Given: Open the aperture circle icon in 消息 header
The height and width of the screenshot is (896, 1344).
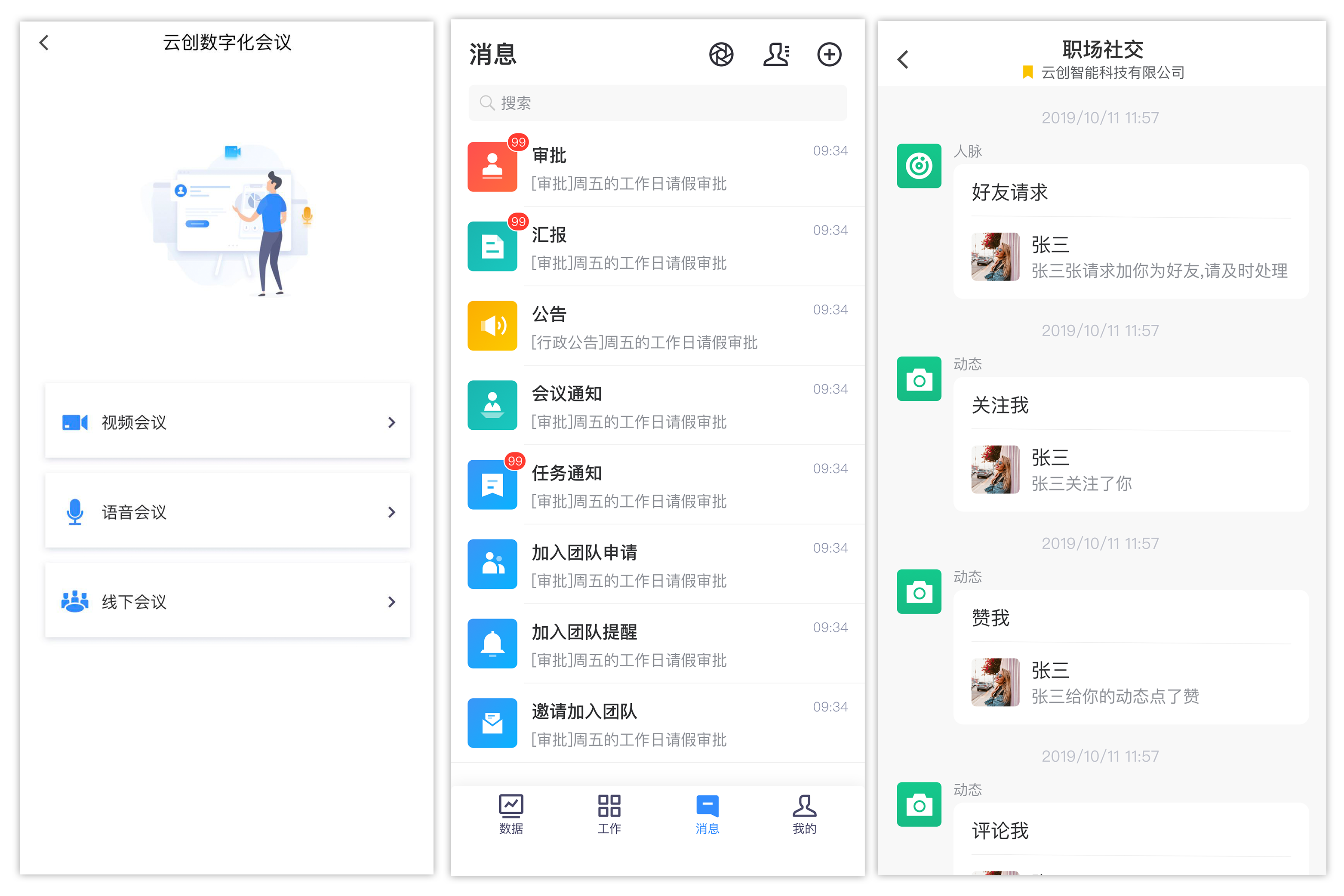Looking at the screenshot, I should coord(721,55).
